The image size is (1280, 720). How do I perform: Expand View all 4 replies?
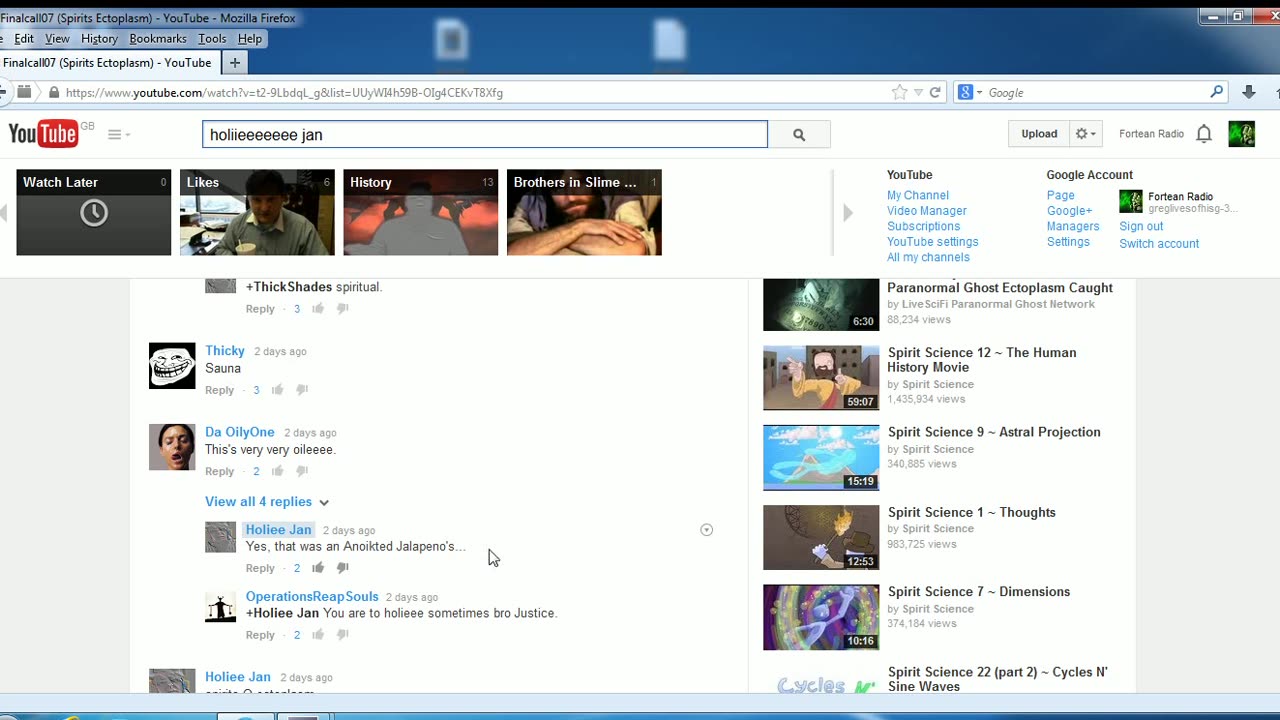pos(267,502)
